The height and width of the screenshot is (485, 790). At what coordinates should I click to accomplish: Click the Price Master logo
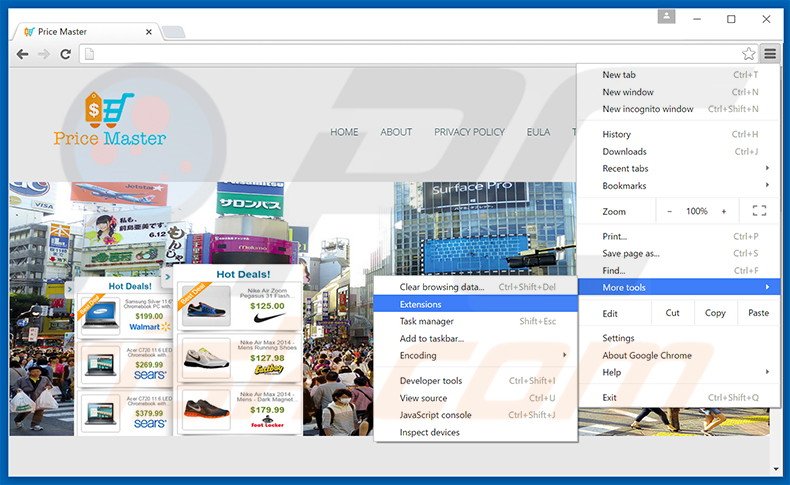coord(110,119)
